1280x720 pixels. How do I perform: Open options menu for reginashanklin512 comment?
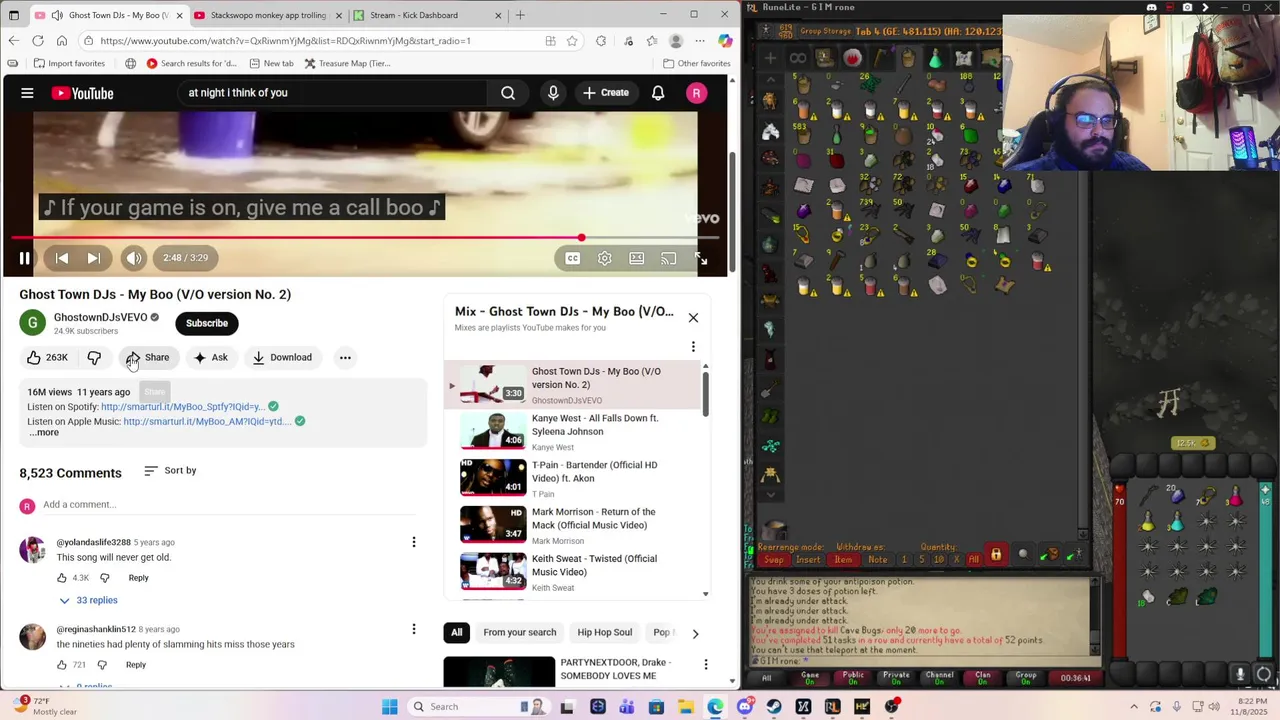pyautogui.click(x=414, y=629)
